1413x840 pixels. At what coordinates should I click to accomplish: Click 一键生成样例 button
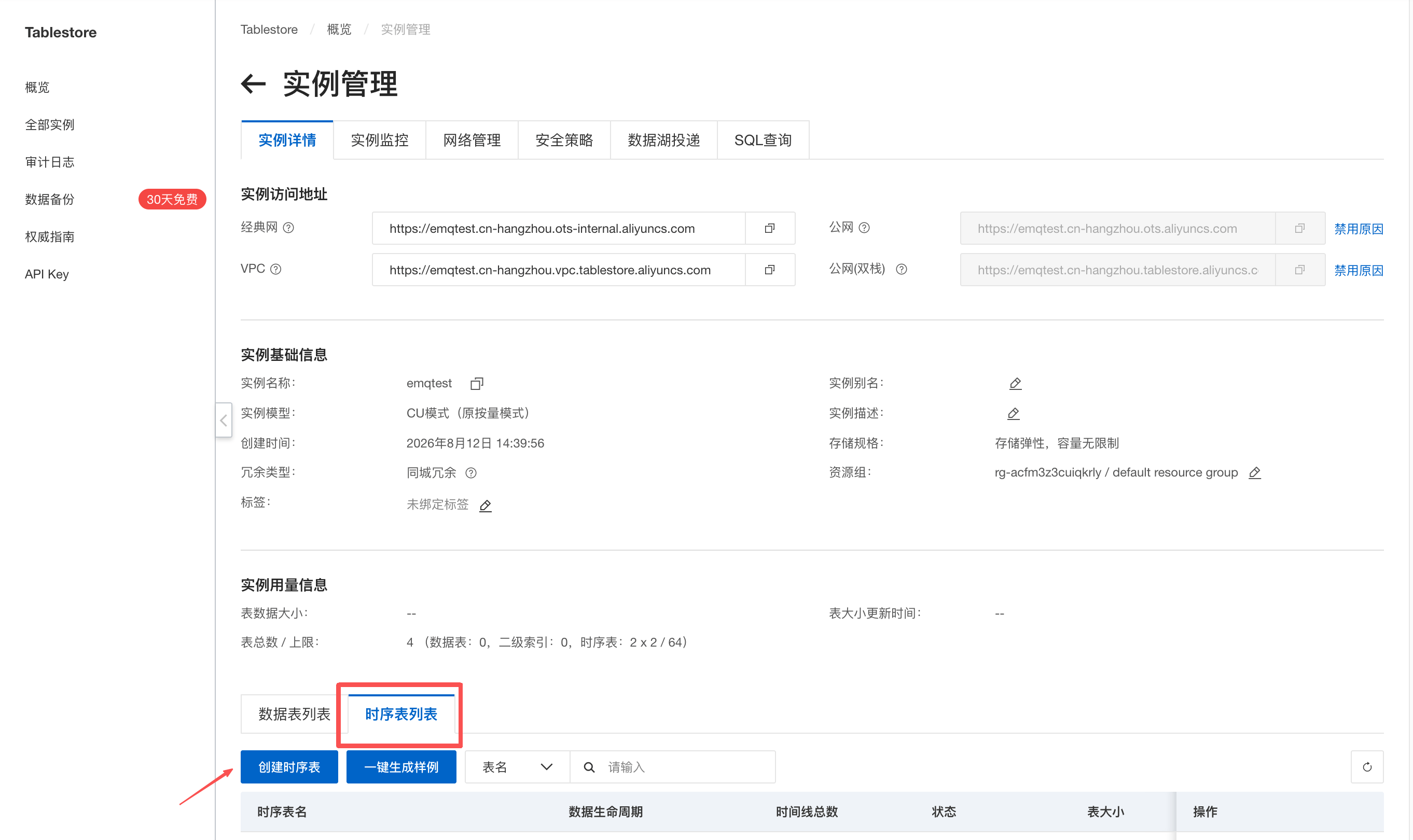point(401,767)
